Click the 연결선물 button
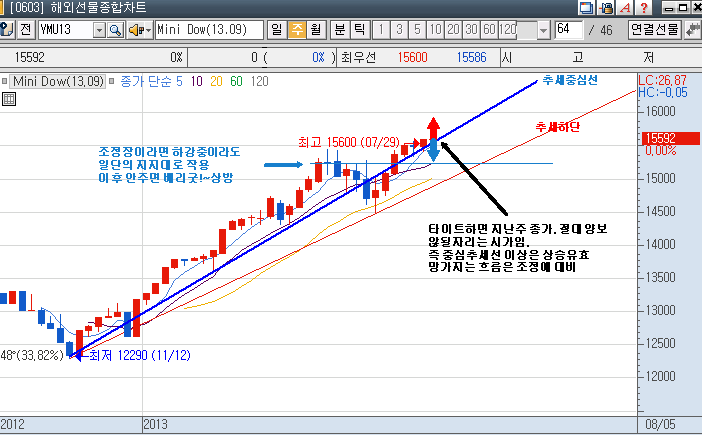This screenshot has height=435, width=702. pyautogui.click(x=655, y=29)
